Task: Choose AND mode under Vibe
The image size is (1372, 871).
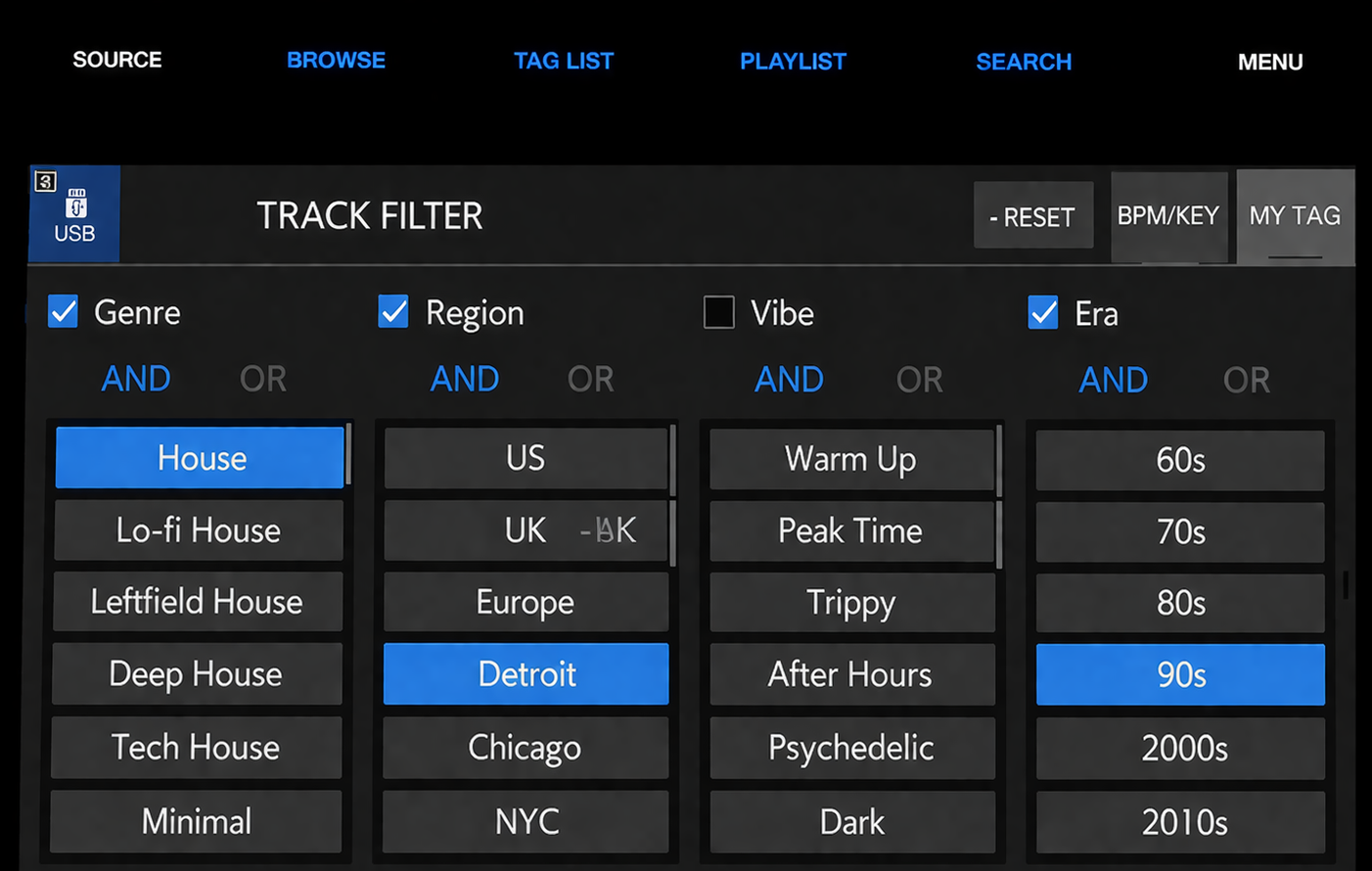Action: tap(789, 380)
